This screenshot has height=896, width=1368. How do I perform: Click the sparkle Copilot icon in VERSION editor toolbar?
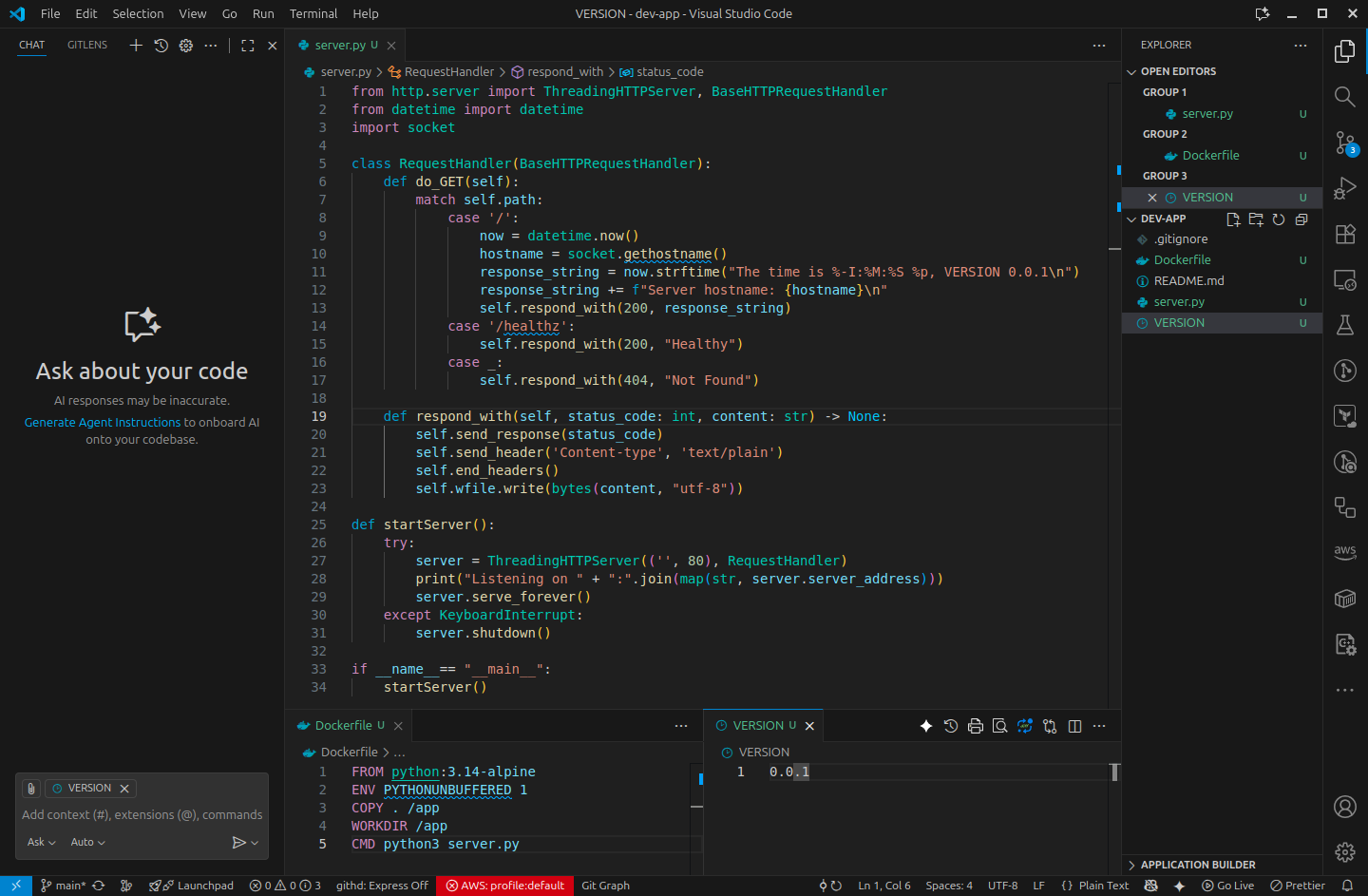pyautogui.click(x=926, y=726)
